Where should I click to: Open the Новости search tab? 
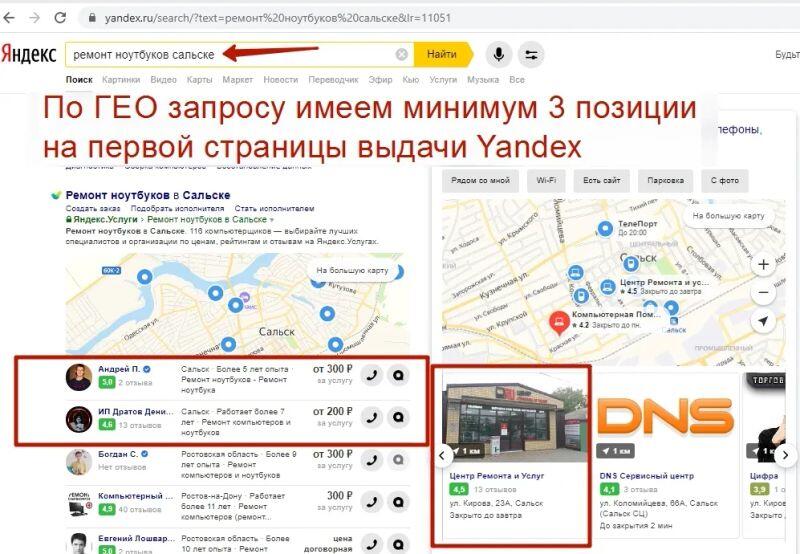(x=280, y=79)
